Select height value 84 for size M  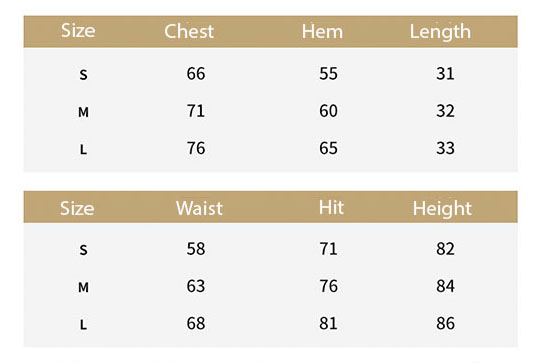point(445,286)
